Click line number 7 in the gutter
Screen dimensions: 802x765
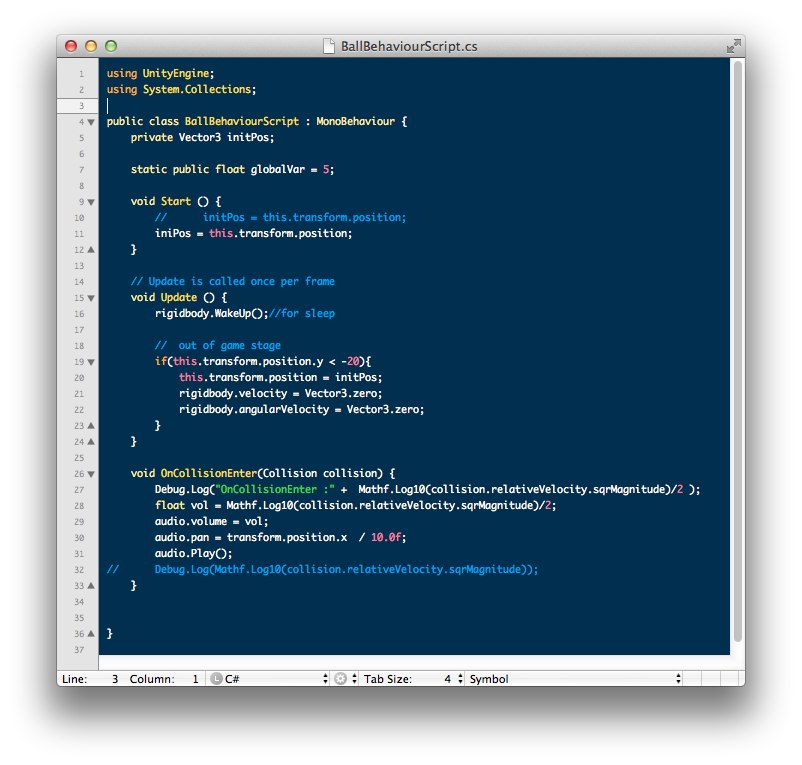[80, 170]
